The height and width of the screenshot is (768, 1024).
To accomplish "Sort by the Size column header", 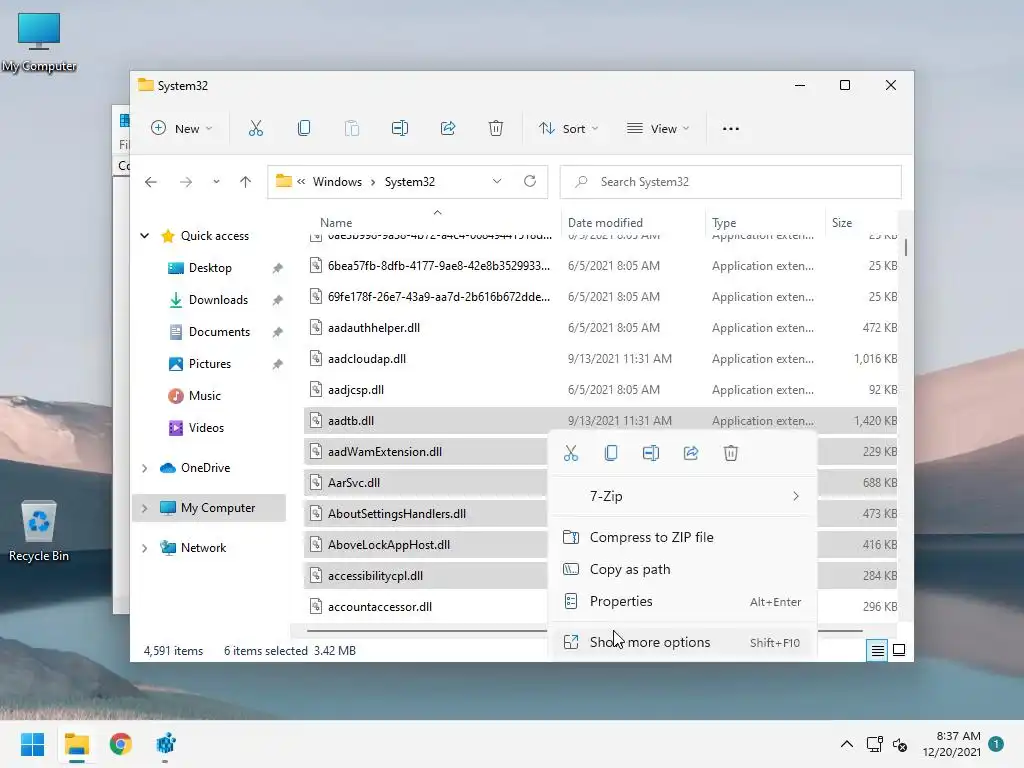I will (x=842, y=223).
